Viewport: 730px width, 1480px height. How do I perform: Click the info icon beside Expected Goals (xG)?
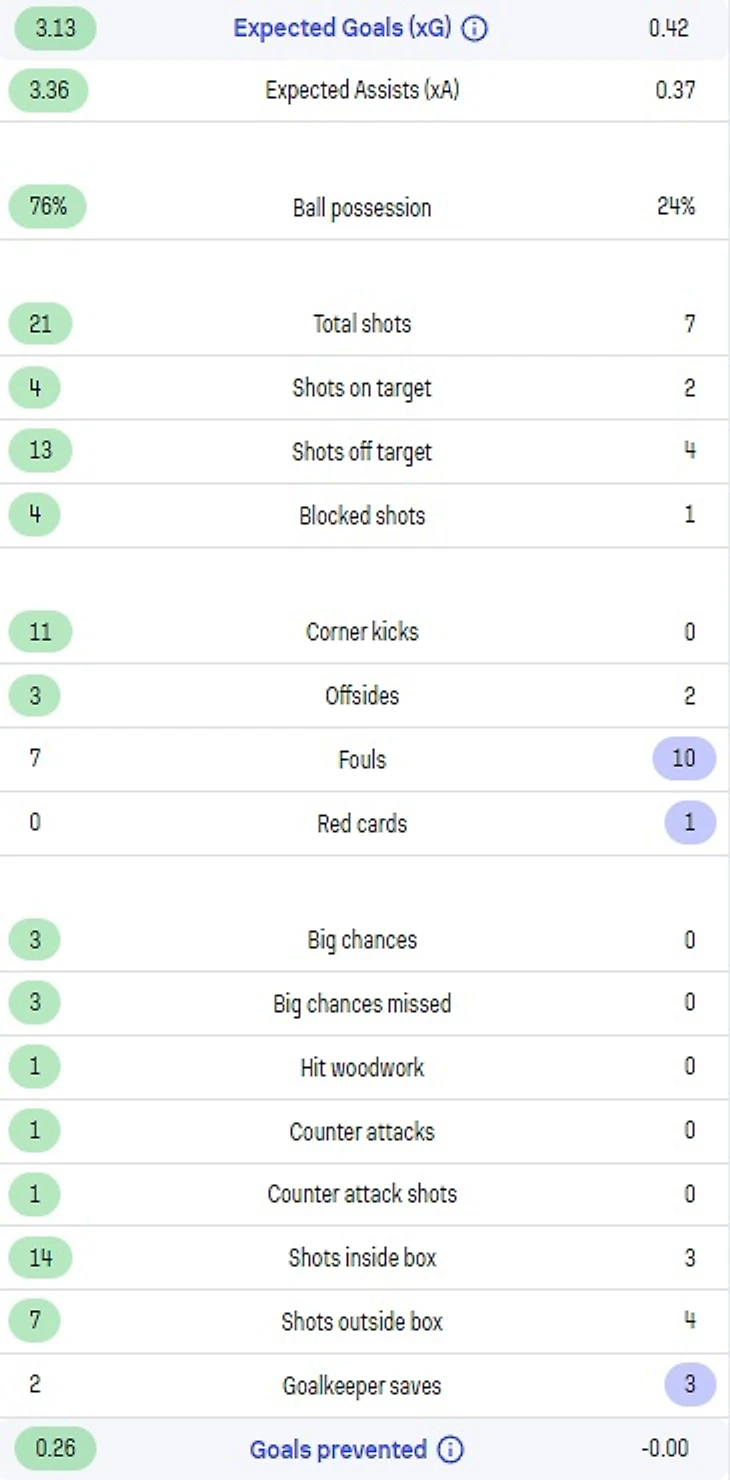pos(476,29)
